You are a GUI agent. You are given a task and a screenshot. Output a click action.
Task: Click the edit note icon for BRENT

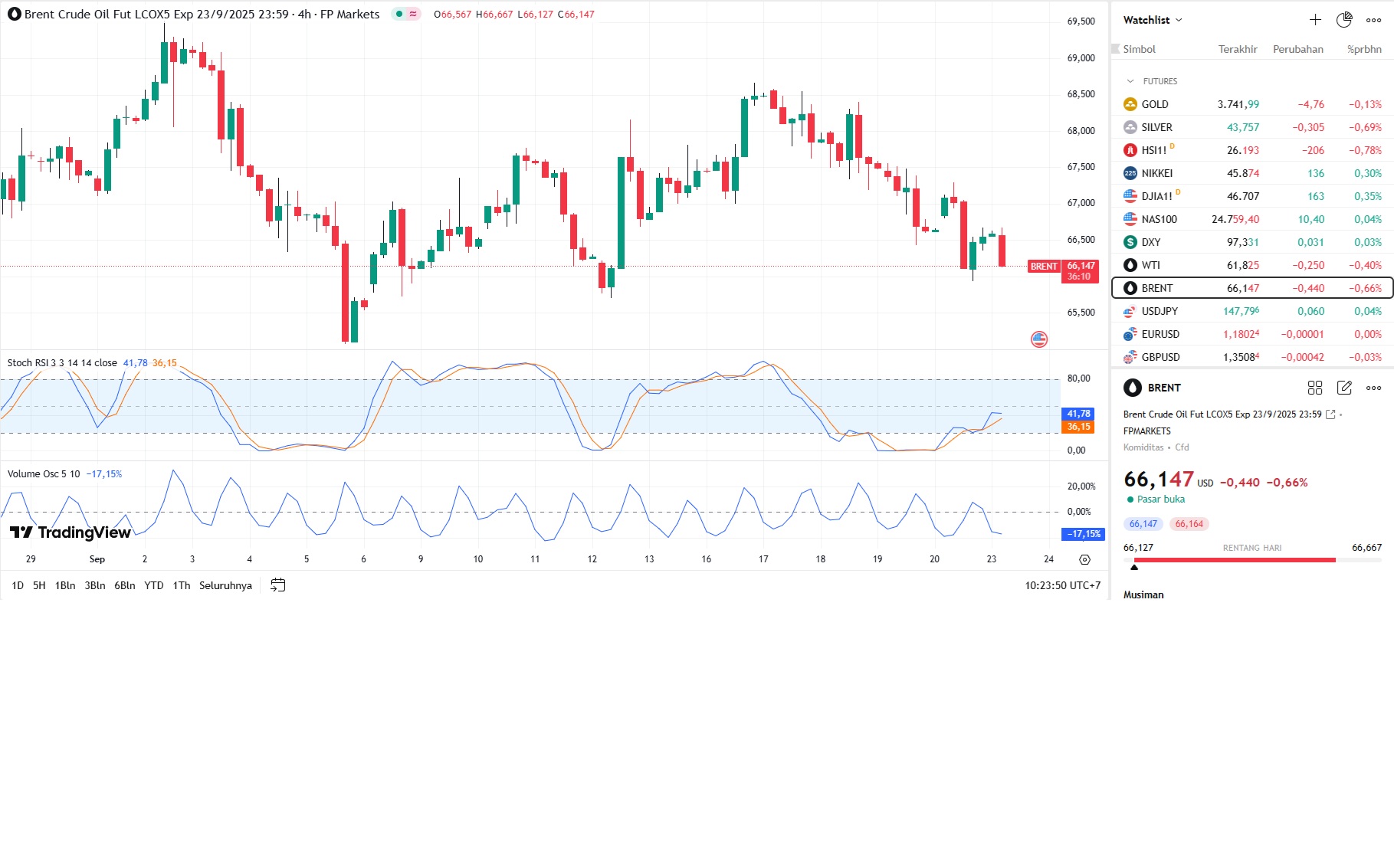click(1344, 388)
